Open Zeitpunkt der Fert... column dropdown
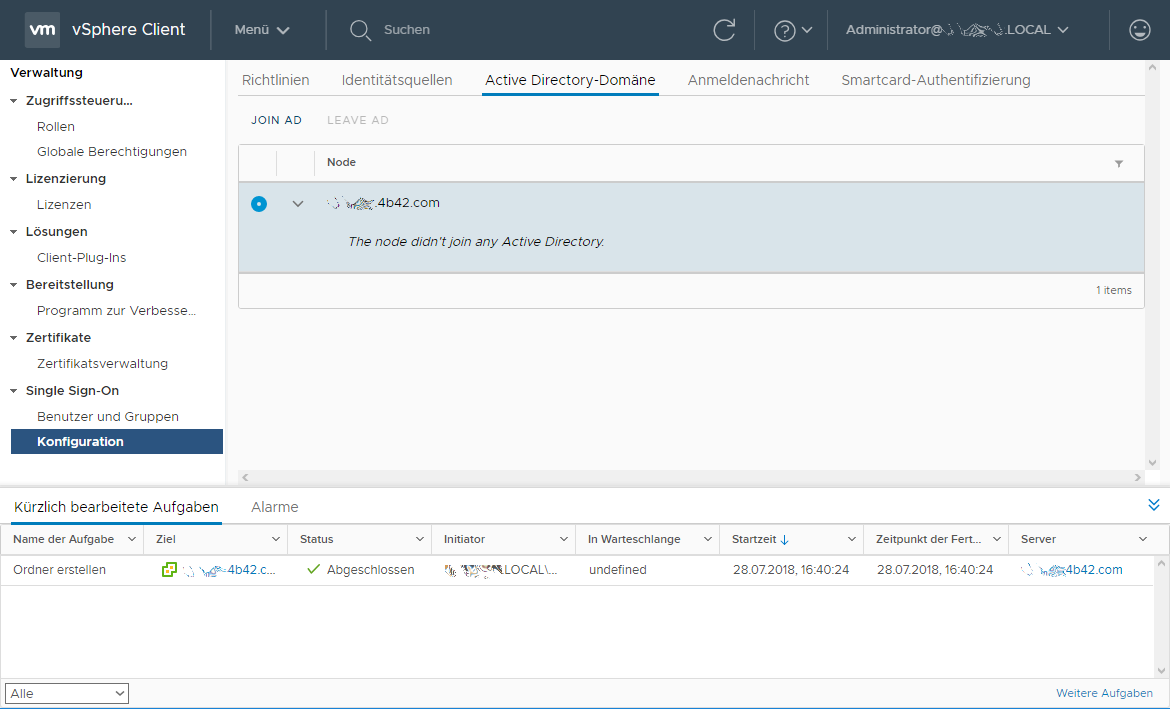1170x709 pixels. pyautogui.click(x=996, y=540)
